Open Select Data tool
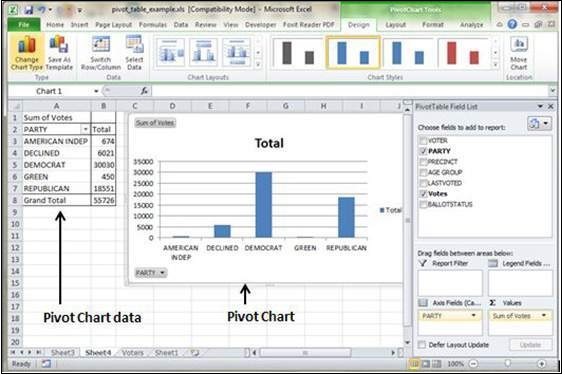This screenshot has height=375, width=565. [x=134, y=53]
